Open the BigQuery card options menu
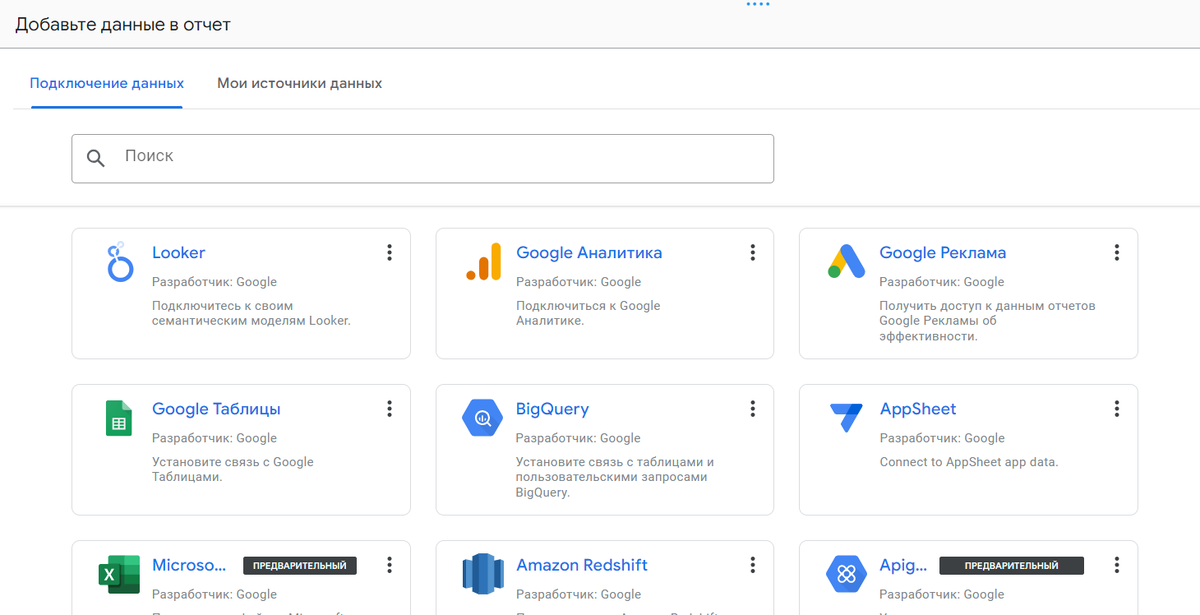Image resolution: width=1200 pixels, height=615 pixels. pos(752,408)
